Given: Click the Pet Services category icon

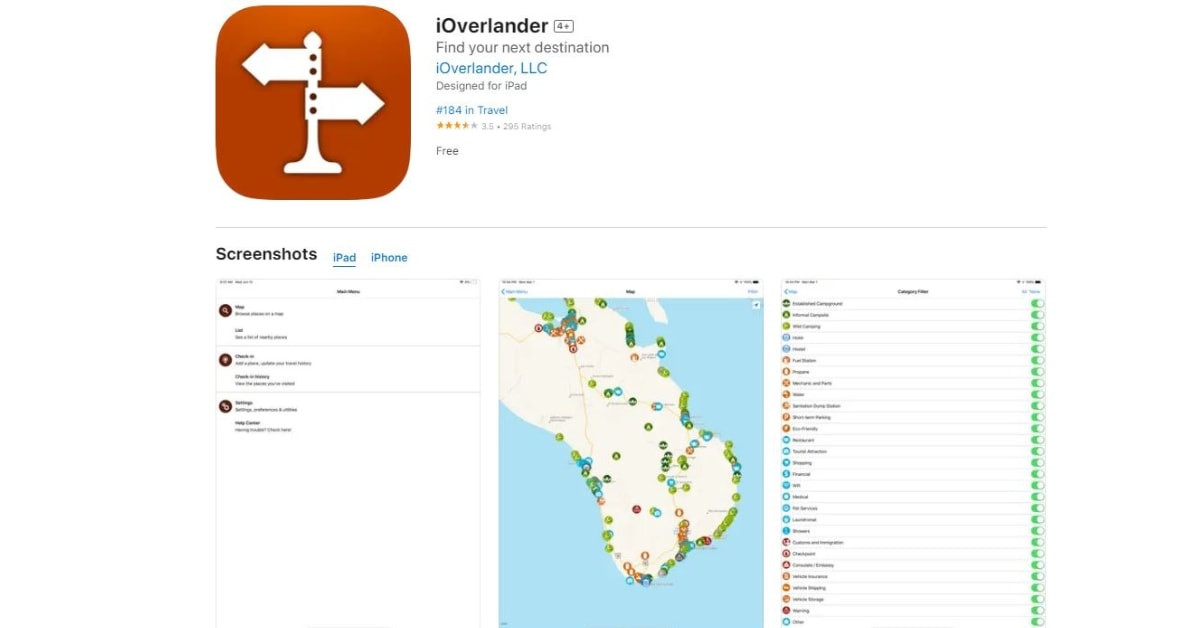Looking at the screenshot, I should 786,509.
